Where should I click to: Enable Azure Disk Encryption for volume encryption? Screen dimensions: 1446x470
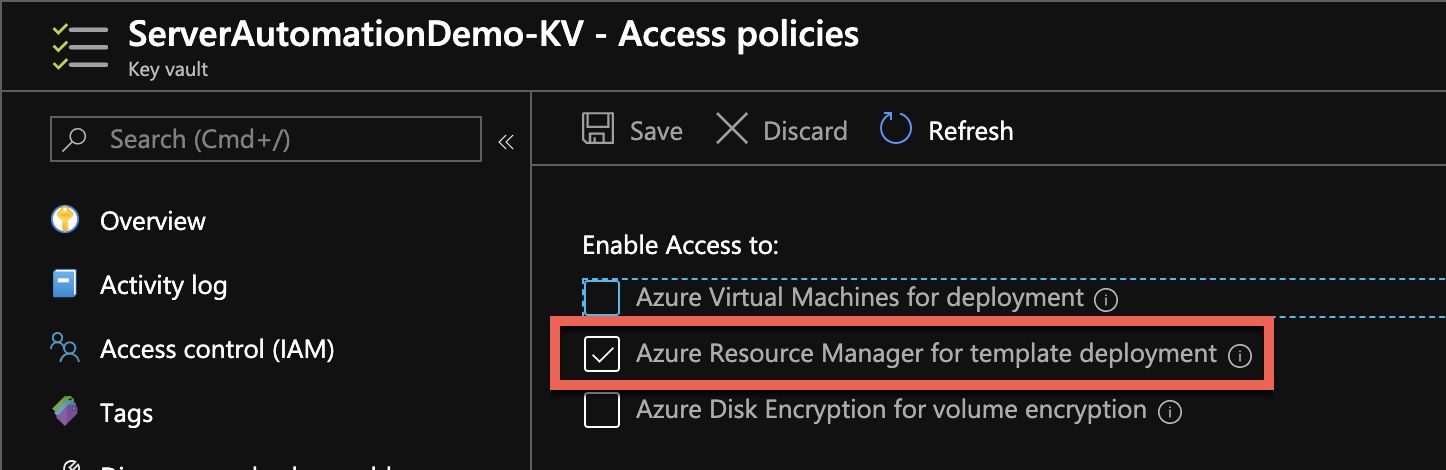click(602, 410)
